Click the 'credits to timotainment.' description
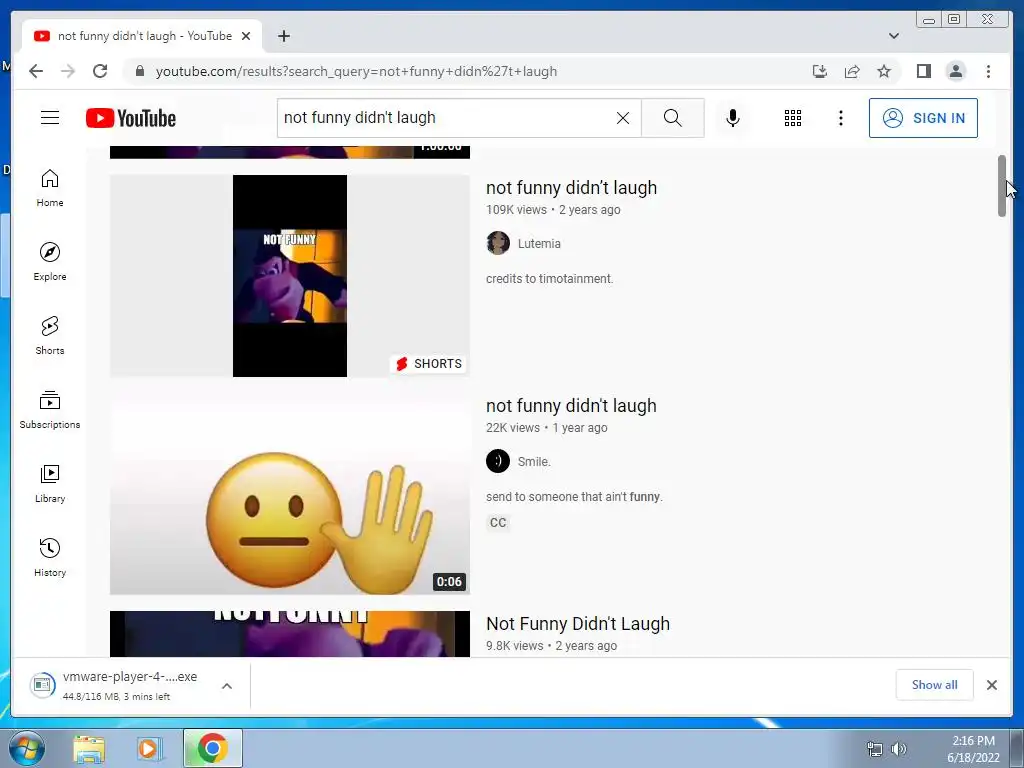Viewport: 1024px width, 768px height. pyautogui.click(x=549, y=279)
